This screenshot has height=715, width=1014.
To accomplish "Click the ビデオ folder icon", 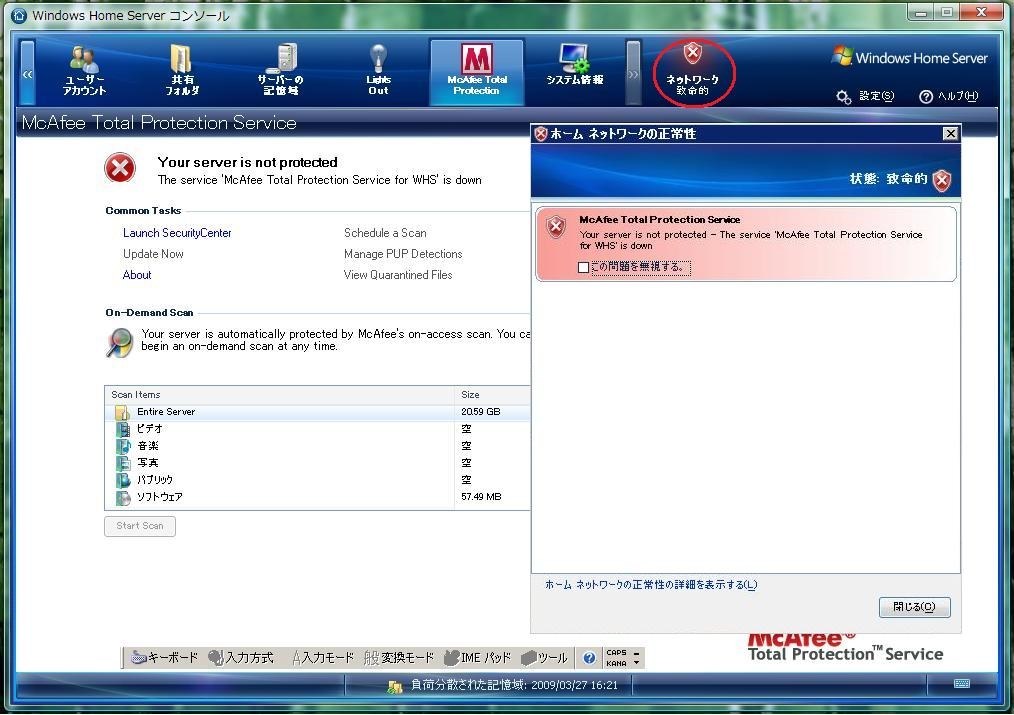I will (123, 429).
